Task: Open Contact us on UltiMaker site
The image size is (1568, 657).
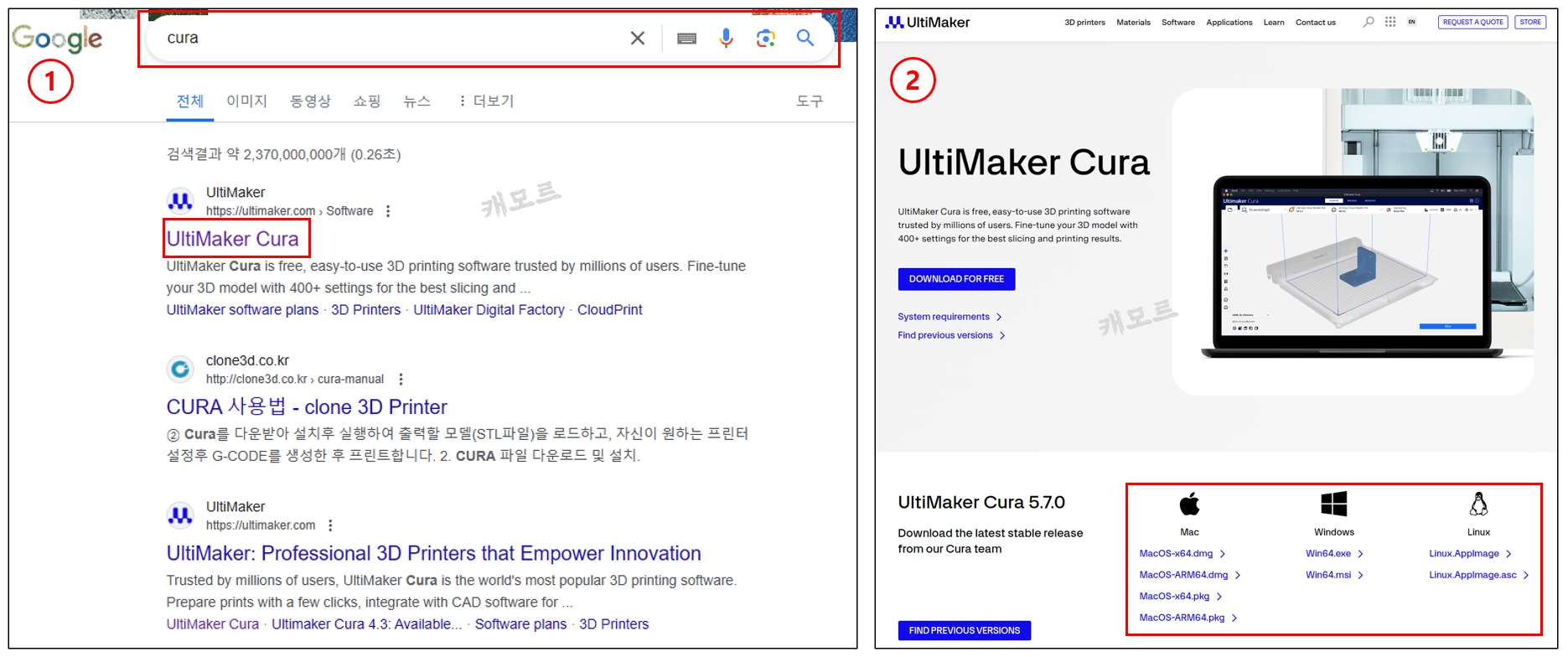Action: [x=1315, y=23]
